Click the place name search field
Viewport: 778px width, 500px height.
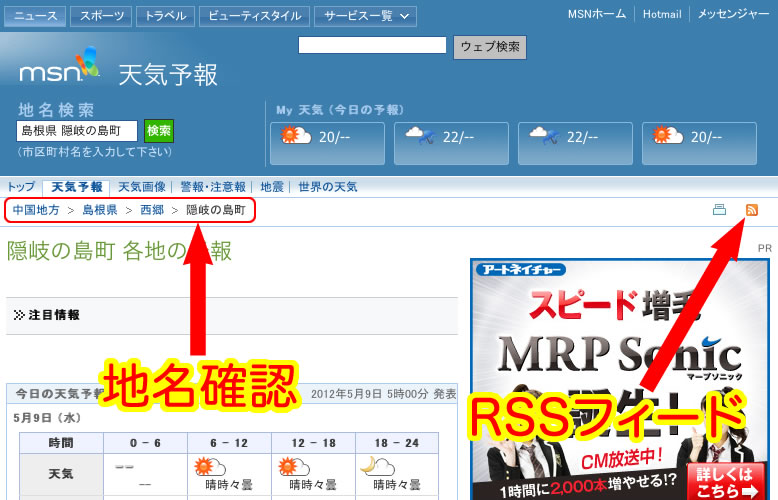click(x=77, y=131)
